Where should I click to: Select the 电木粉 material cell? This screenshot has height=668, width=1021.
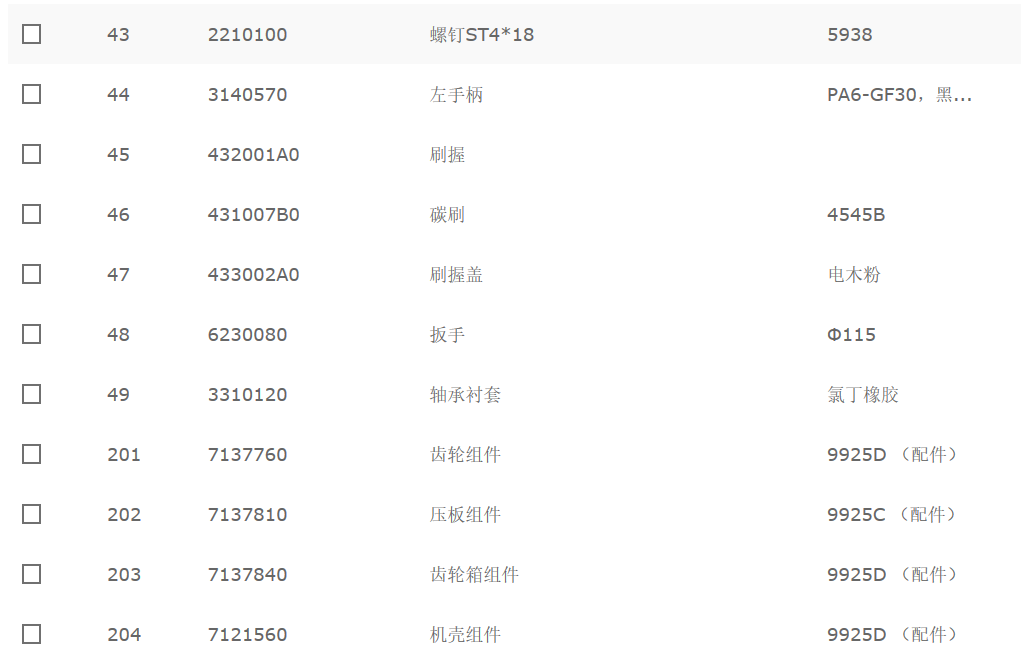point(854,275)
